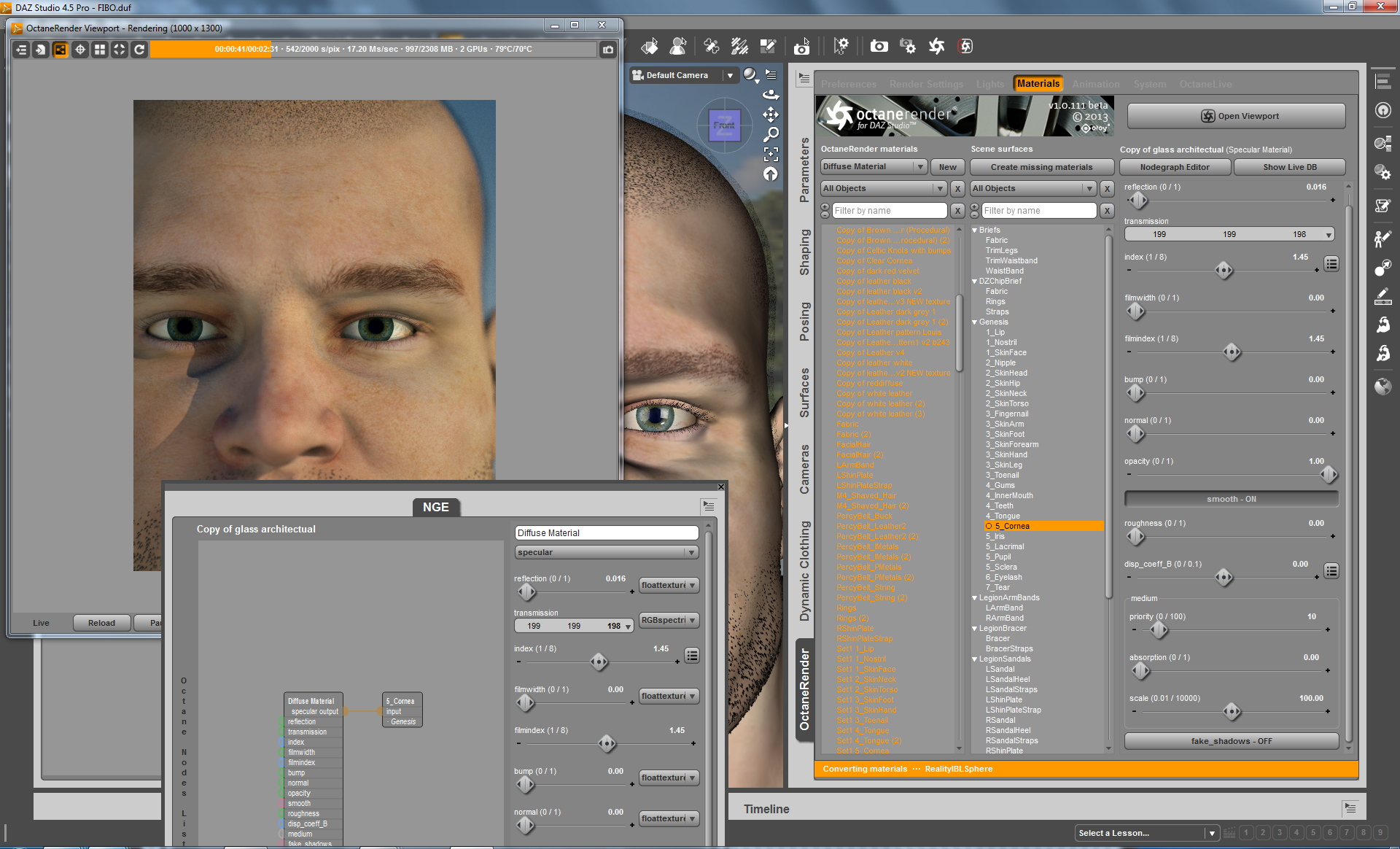This screenshot has height=849, width=1400.
Task: Open the Default Camera dropdown
Action: [683, 75]
